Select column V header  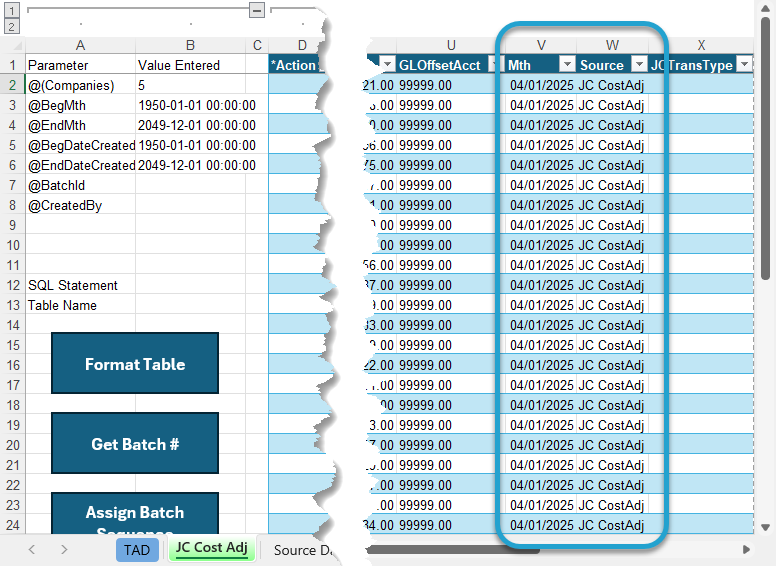click(x=541, y=46)
